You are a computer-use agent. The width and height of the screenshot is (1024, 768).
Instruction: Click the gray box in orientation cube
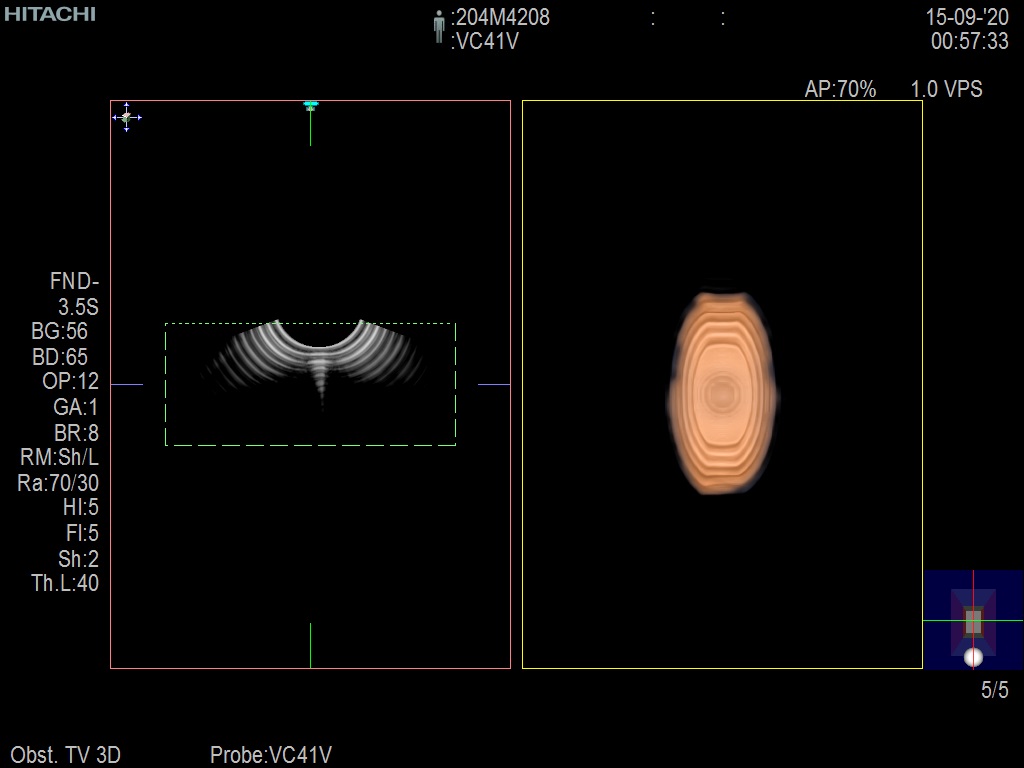[x=973, y=622]
